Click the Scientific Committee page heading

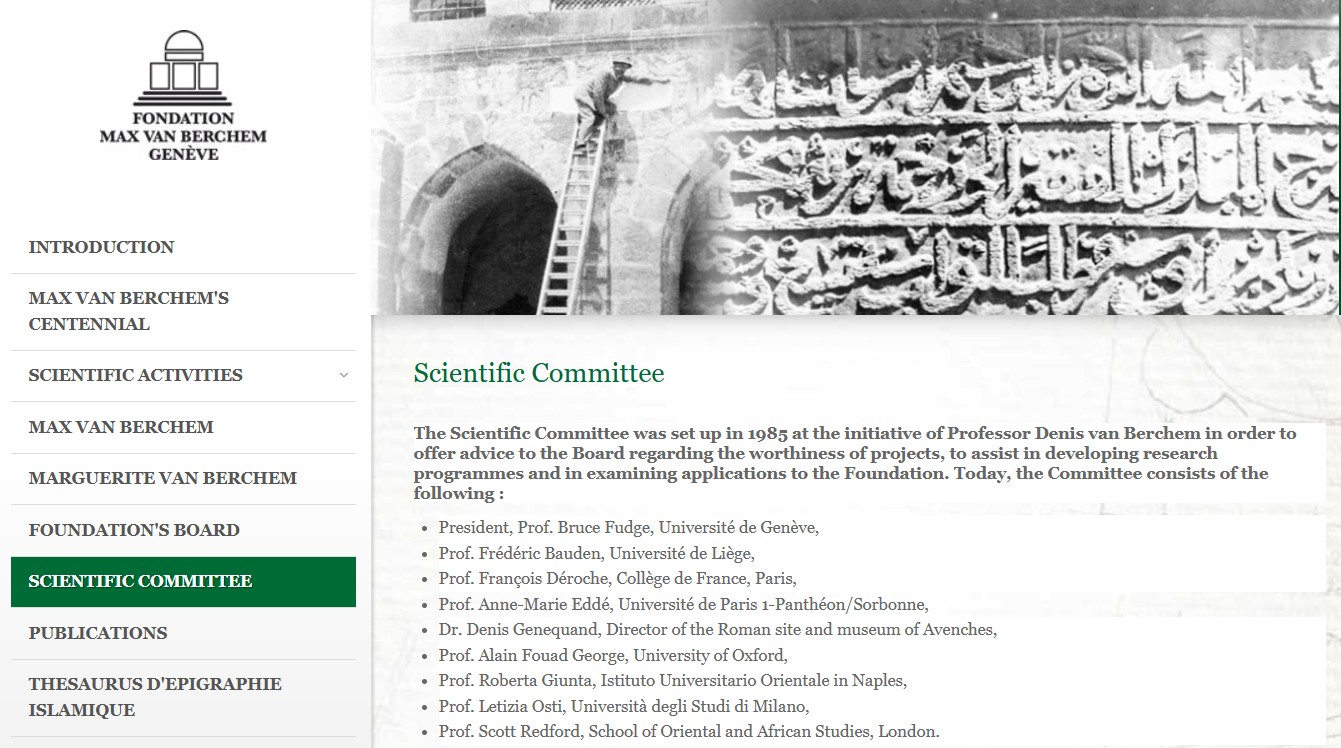[x=539, y=373]
